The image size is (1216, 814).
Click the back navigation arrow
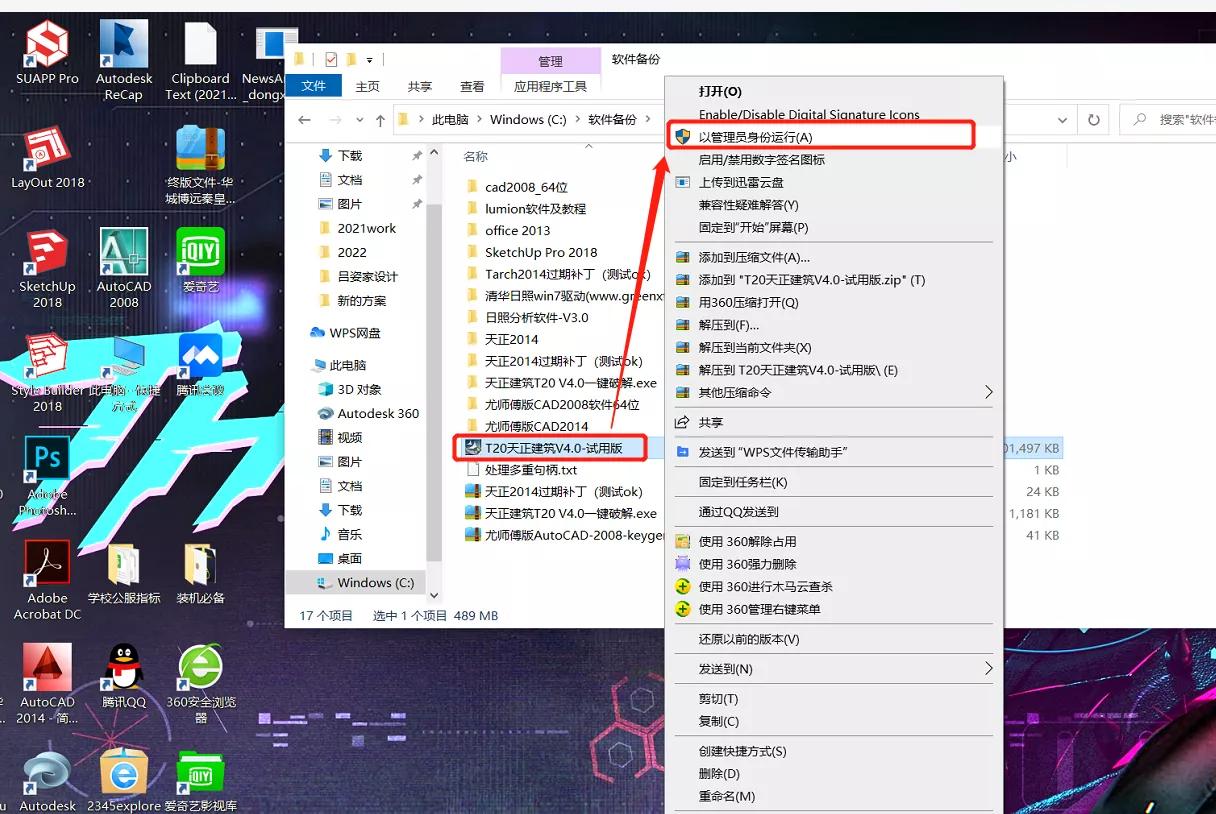pyautogui.click(x=305, y=118)
